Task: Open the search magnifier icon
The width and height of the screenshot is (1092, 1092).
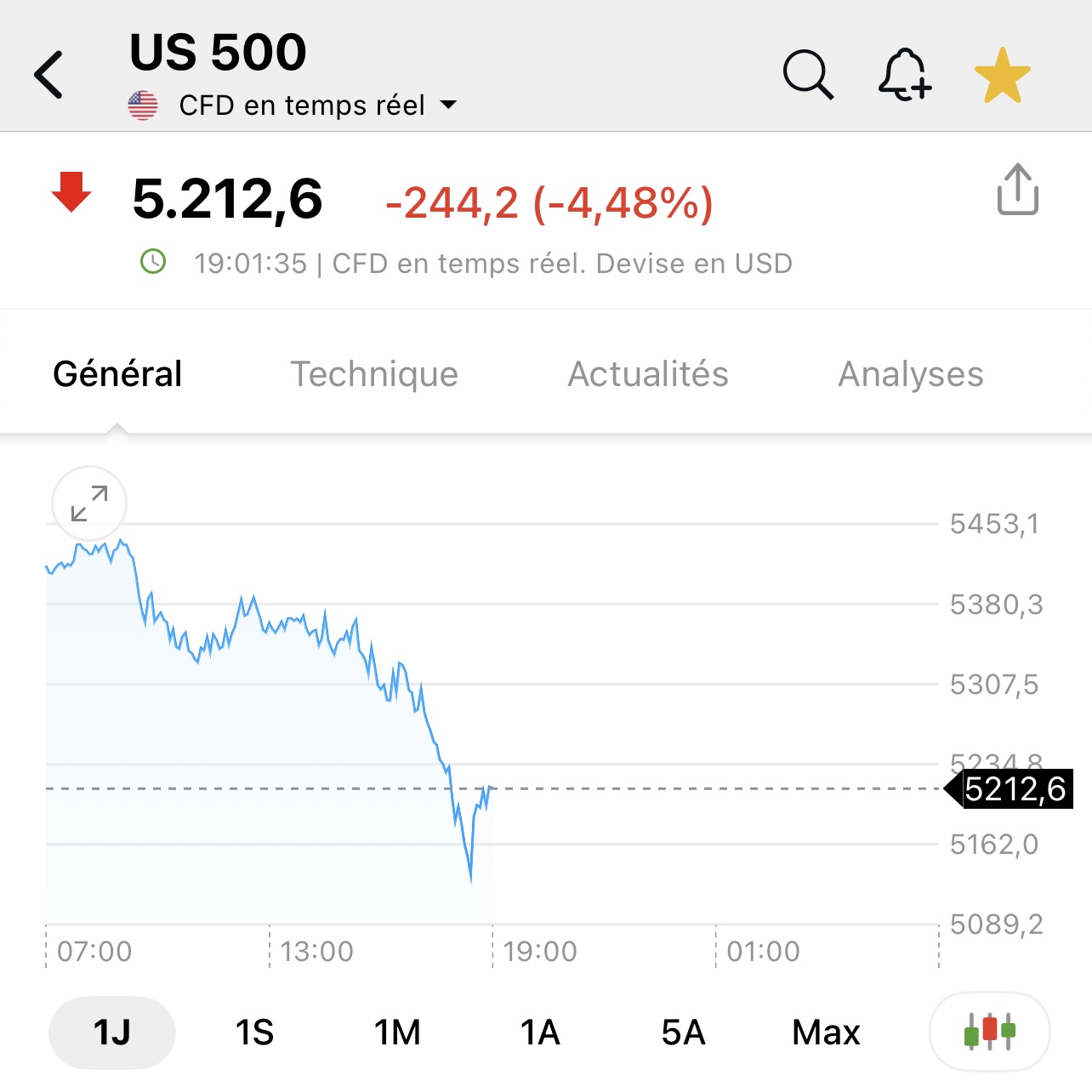Action: click(x=807, y=75)
